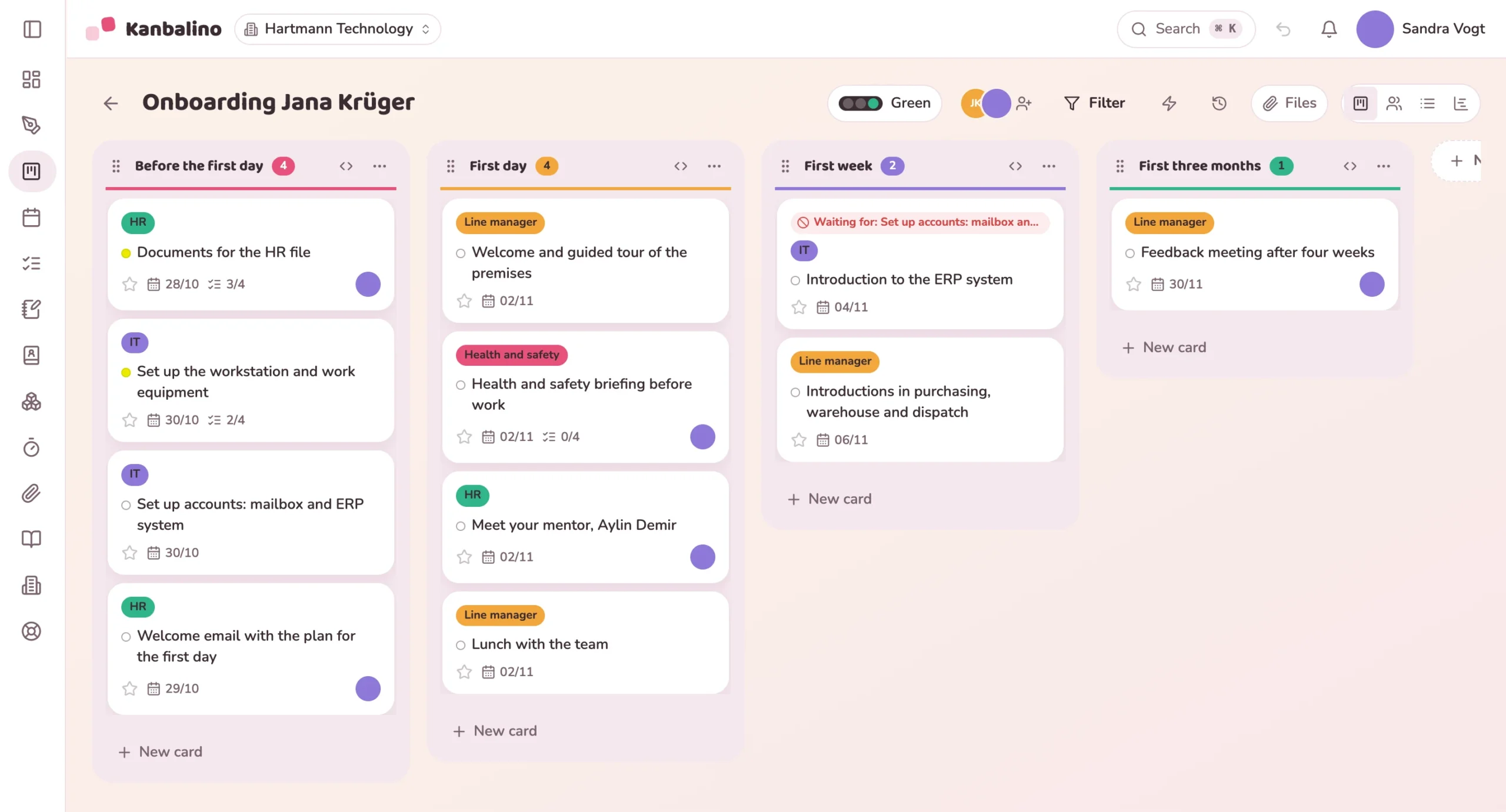Open the paperclip attachments icon in sidebar
This screenshot has width=1506, height=812.
tap(32, 493)
